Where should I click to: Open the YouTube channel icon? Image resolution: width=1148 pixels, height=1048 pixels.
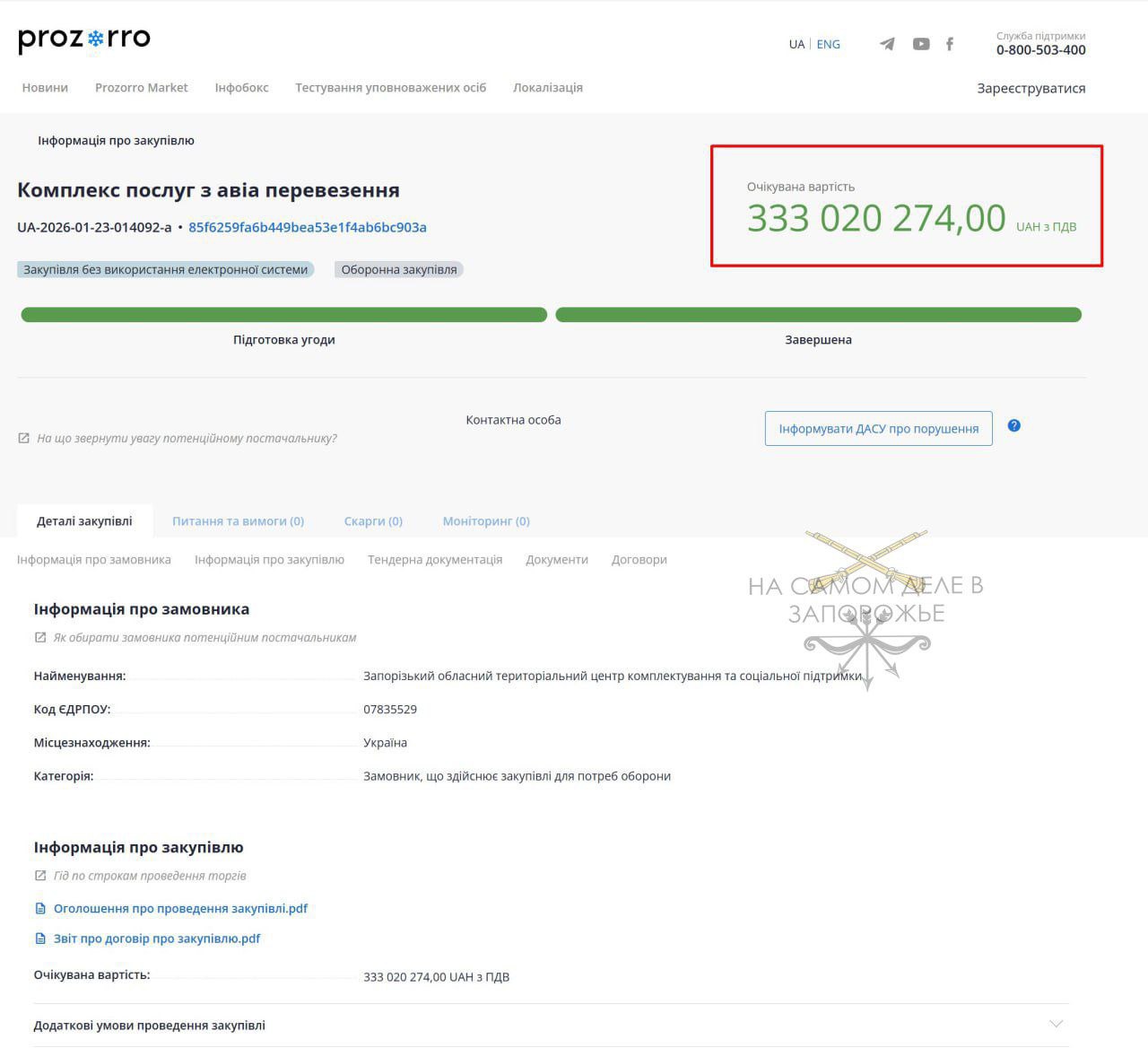(x=921, y=44)
